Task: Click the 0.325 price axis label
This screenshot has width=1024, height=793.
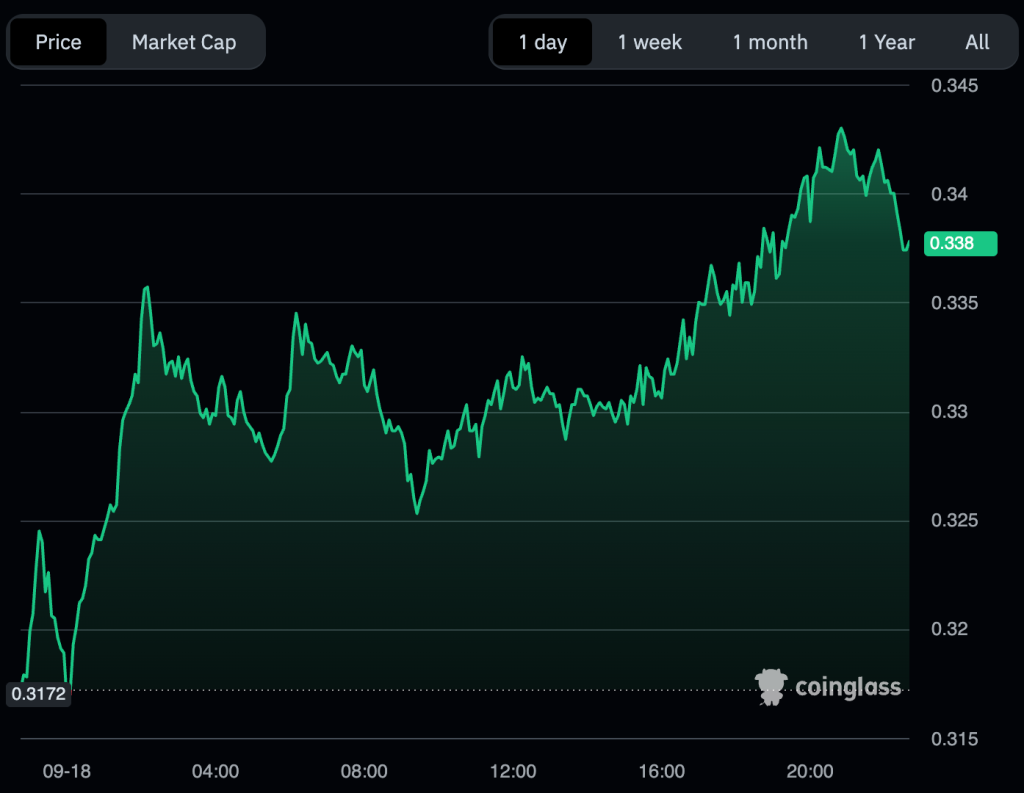Action: [954, 521]
